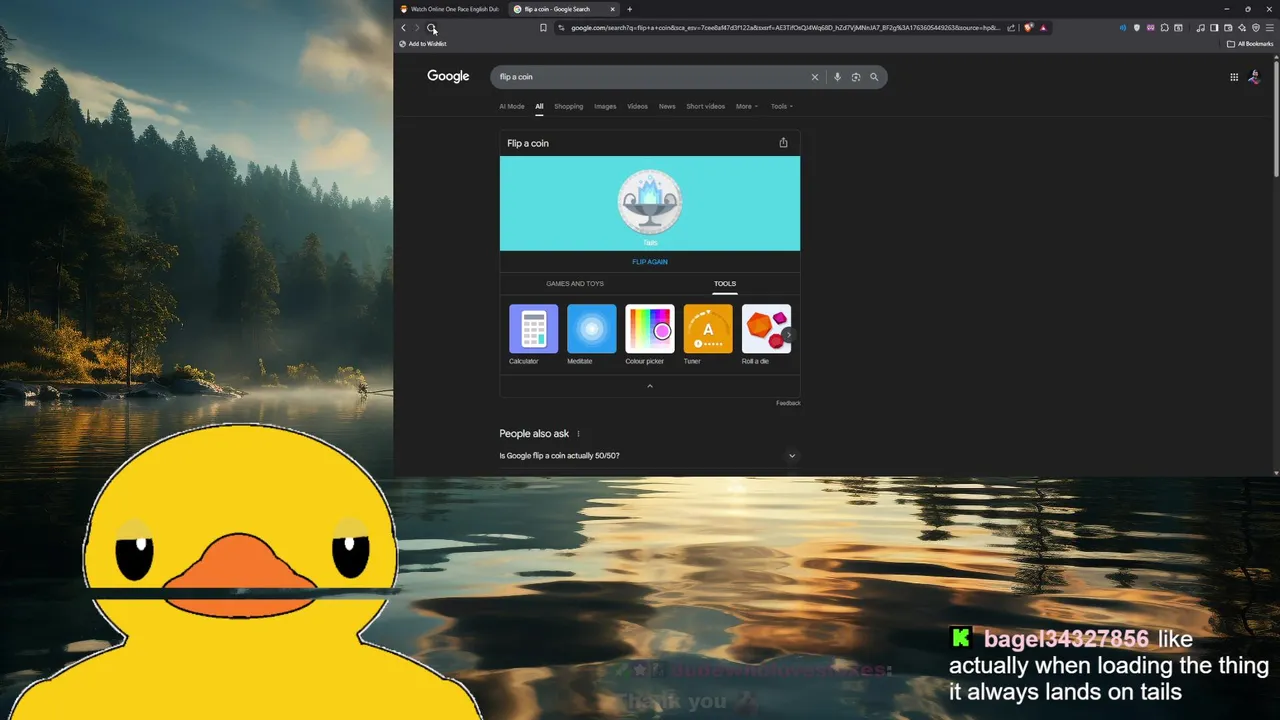Open the browser main menu
This screenshot has width=1280, height=720.
click(1270, 28)
